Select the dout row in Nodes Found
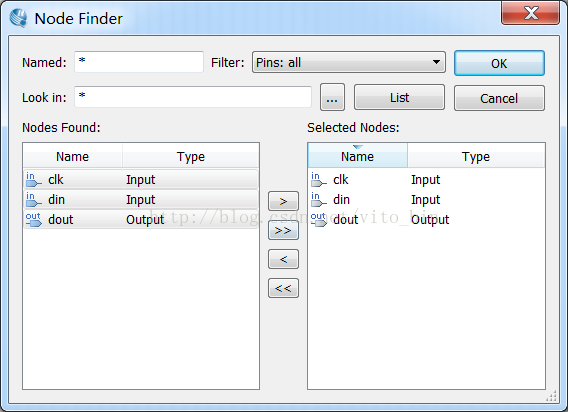 coord(141,219)
